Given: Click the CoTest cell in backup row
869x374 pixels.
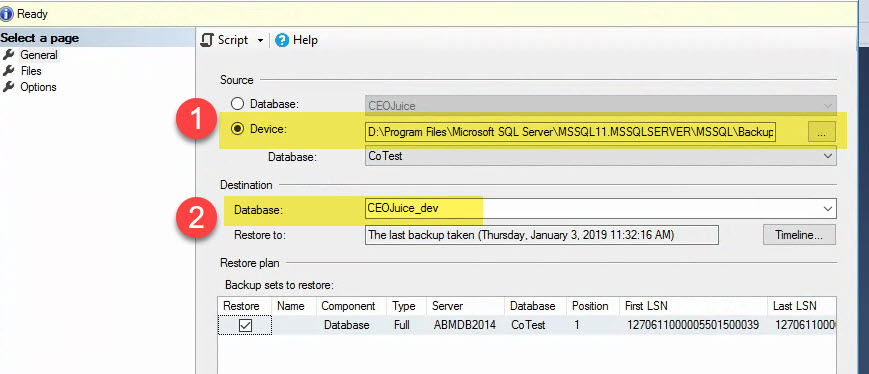Looking at the screenshot, I should (535, 325).
